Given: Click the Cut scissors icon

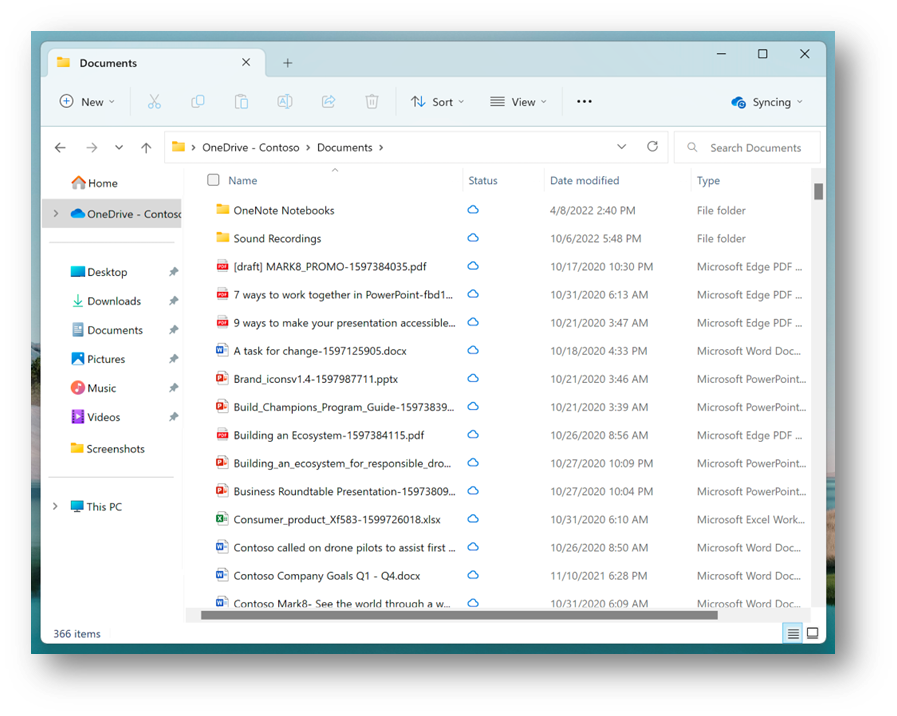Looking at the screenshot, I should click(x=154, y=102).
